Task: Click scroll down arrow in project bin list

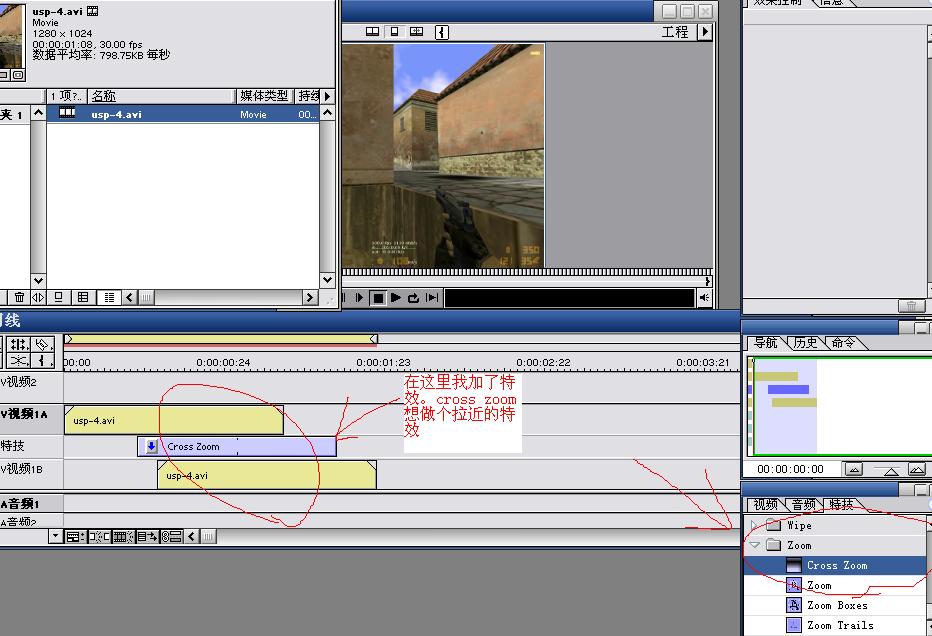Action: point(328,279)
